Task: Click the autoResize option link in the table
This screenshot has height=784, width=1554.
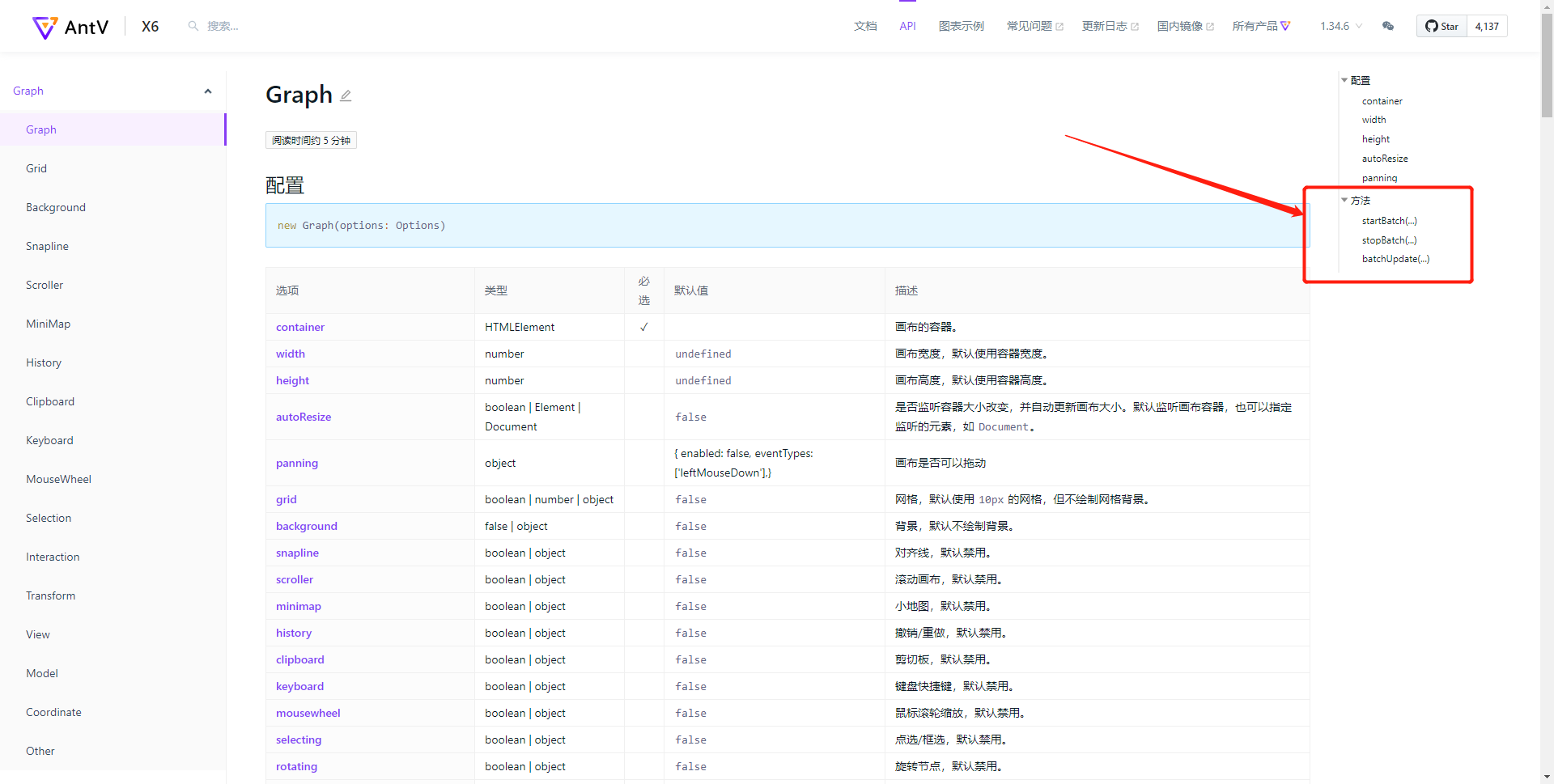Action: pos(304,417)
